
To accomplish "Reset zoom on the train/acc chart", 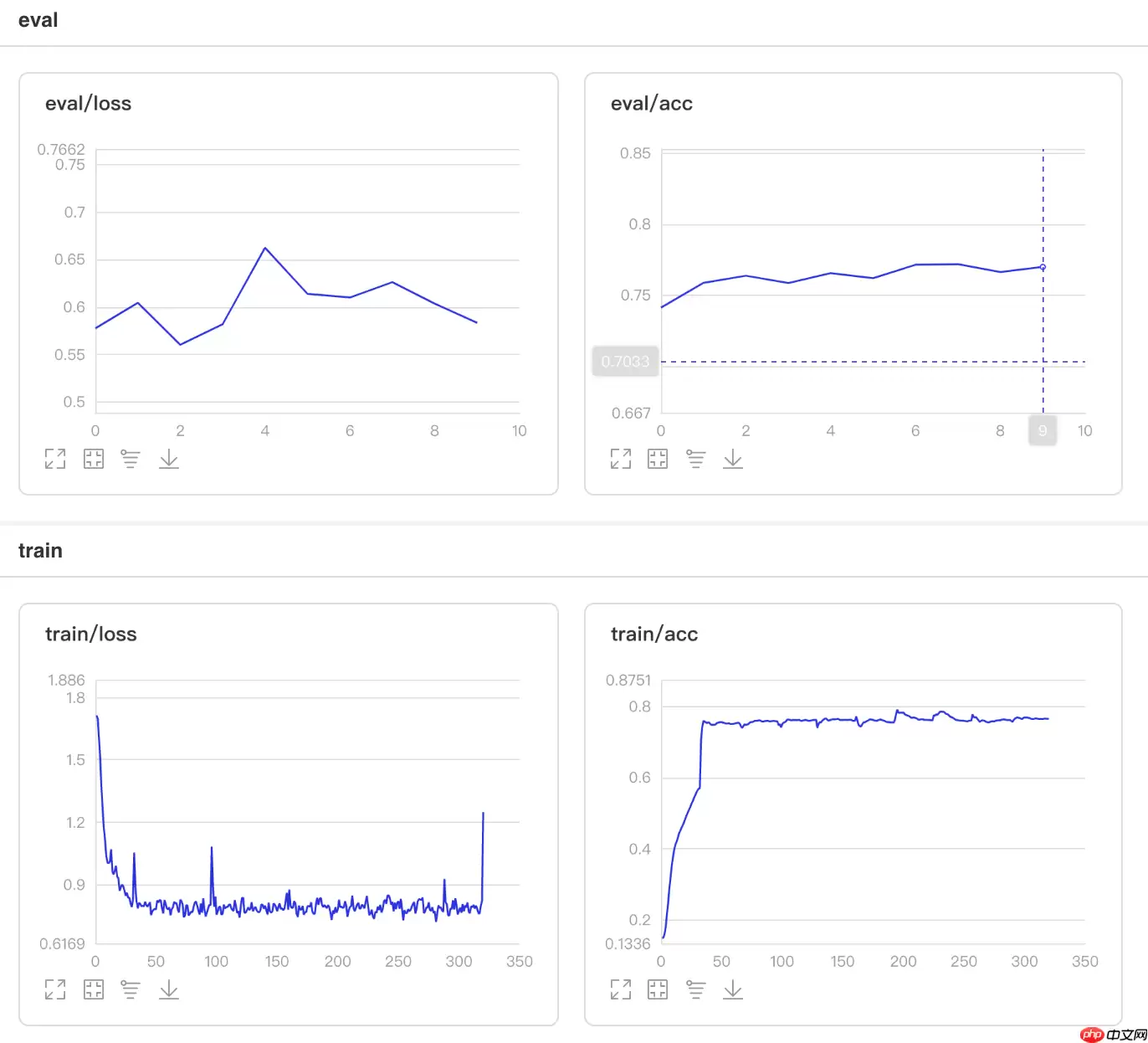I will (658, 989).
